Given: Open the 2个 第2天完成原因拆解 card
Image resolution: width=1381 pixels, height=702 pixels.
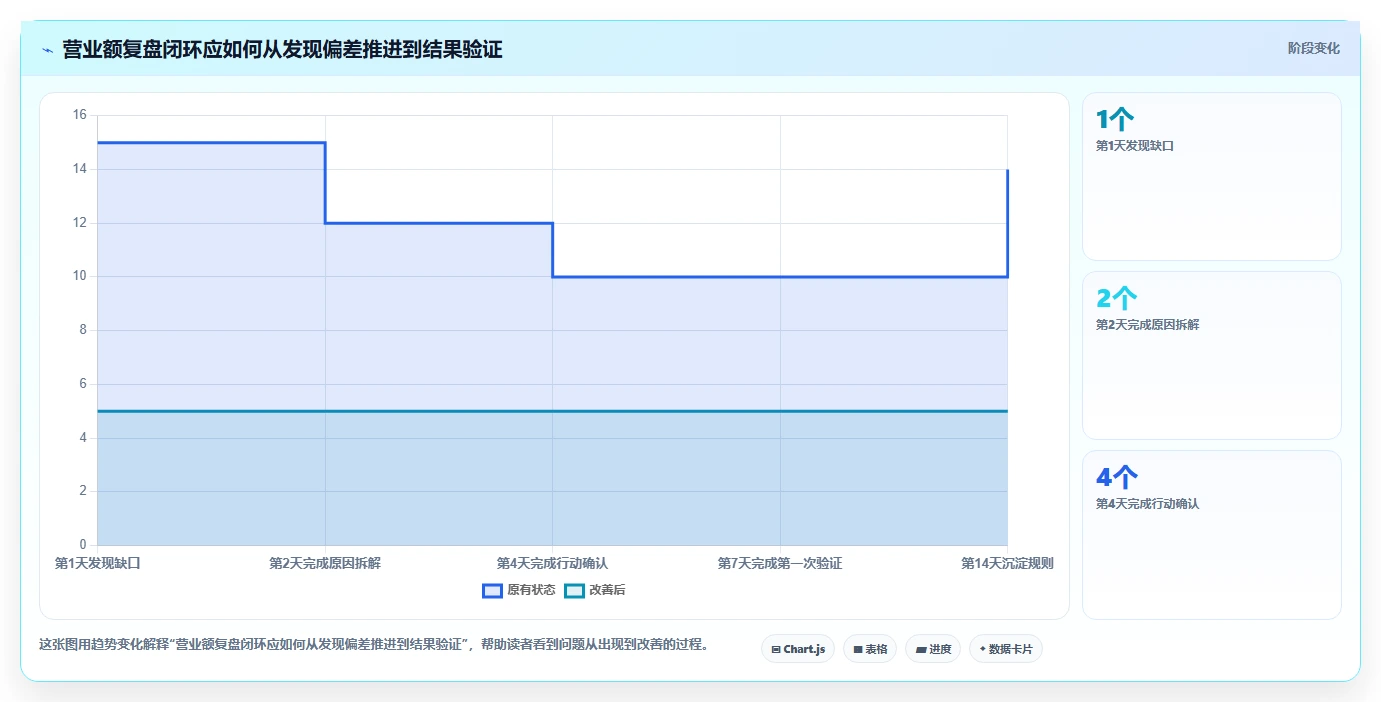Looking at the screenshot, I should pos(1211,355).
